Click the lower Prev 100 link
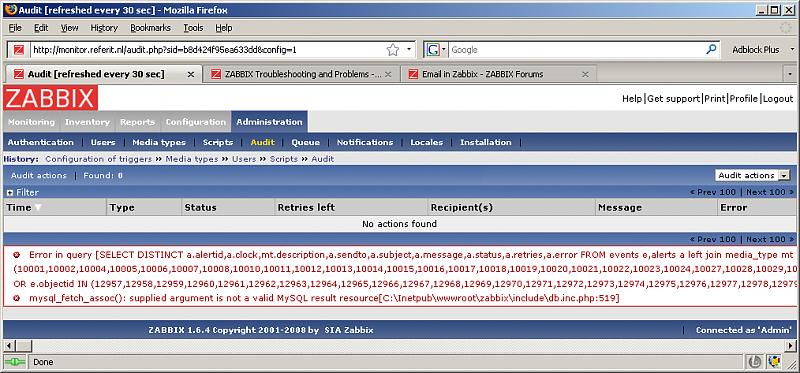Viewport: 800px width, 373px height. [x=713, y=239]
